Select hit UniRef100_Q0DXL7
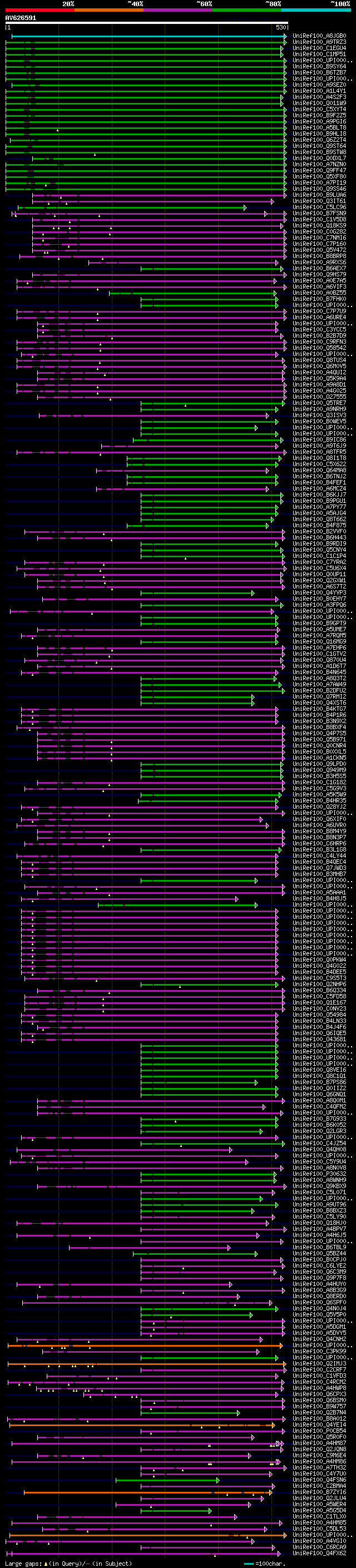 click(319, 159)
